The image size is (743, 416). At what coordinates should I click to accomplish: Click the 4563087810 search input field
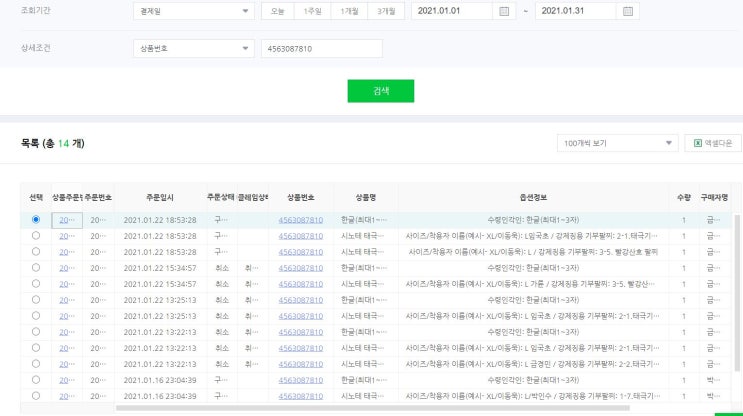tap(322, 48)
